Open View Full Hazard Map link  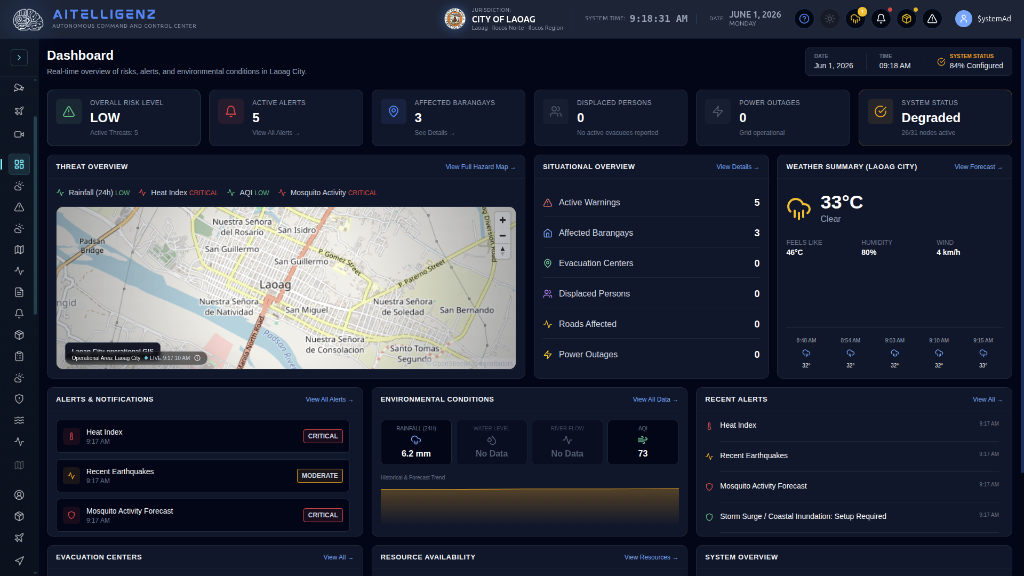(x=480, y=167)
